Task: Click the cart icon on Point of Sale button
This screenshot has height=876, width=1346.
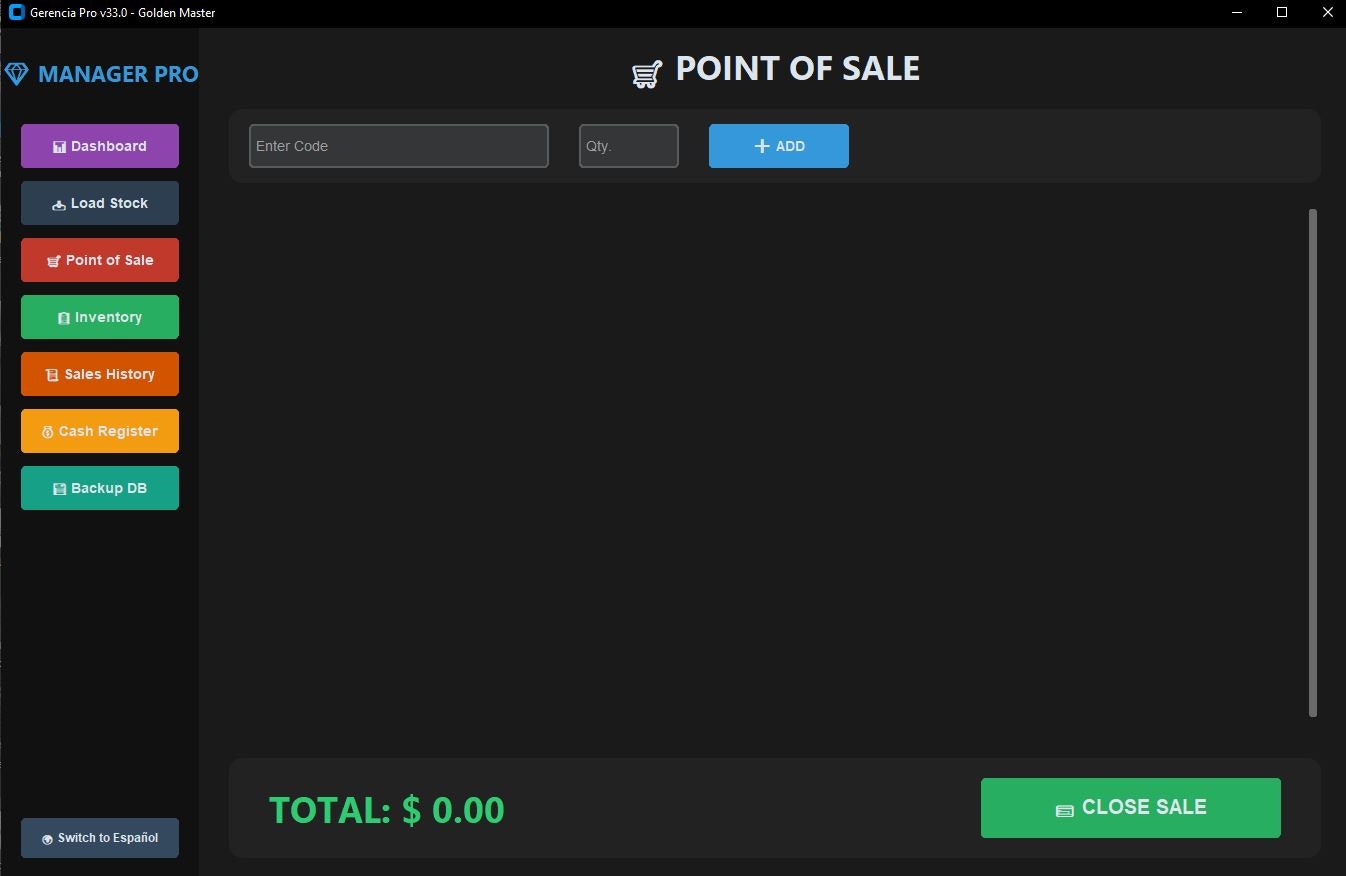Action: (x=51, y=260)
